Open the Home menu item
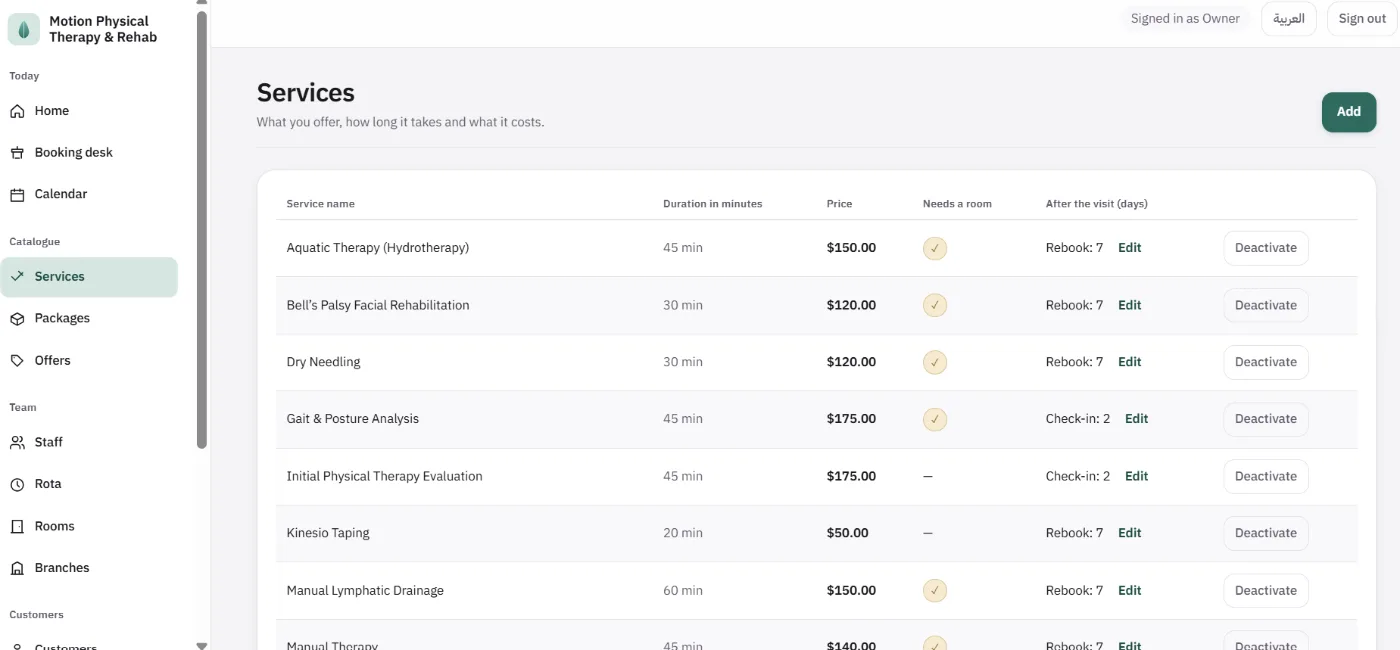Screen dimensions: 1400x650 [89, 111]
